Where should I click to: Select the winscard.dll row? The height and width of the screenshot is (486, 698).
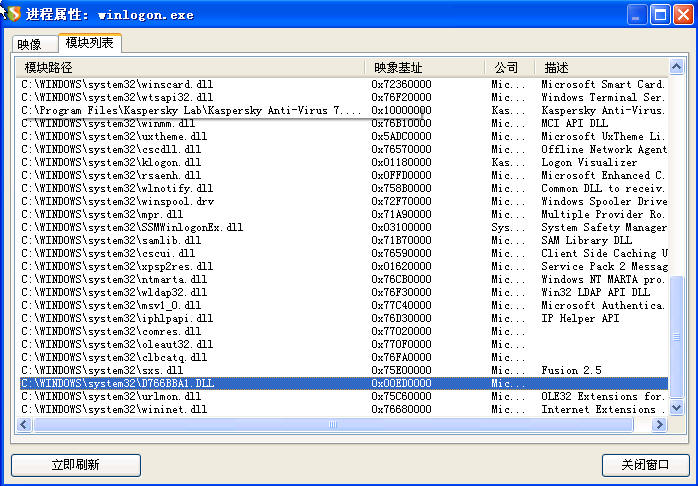(344, 84)
